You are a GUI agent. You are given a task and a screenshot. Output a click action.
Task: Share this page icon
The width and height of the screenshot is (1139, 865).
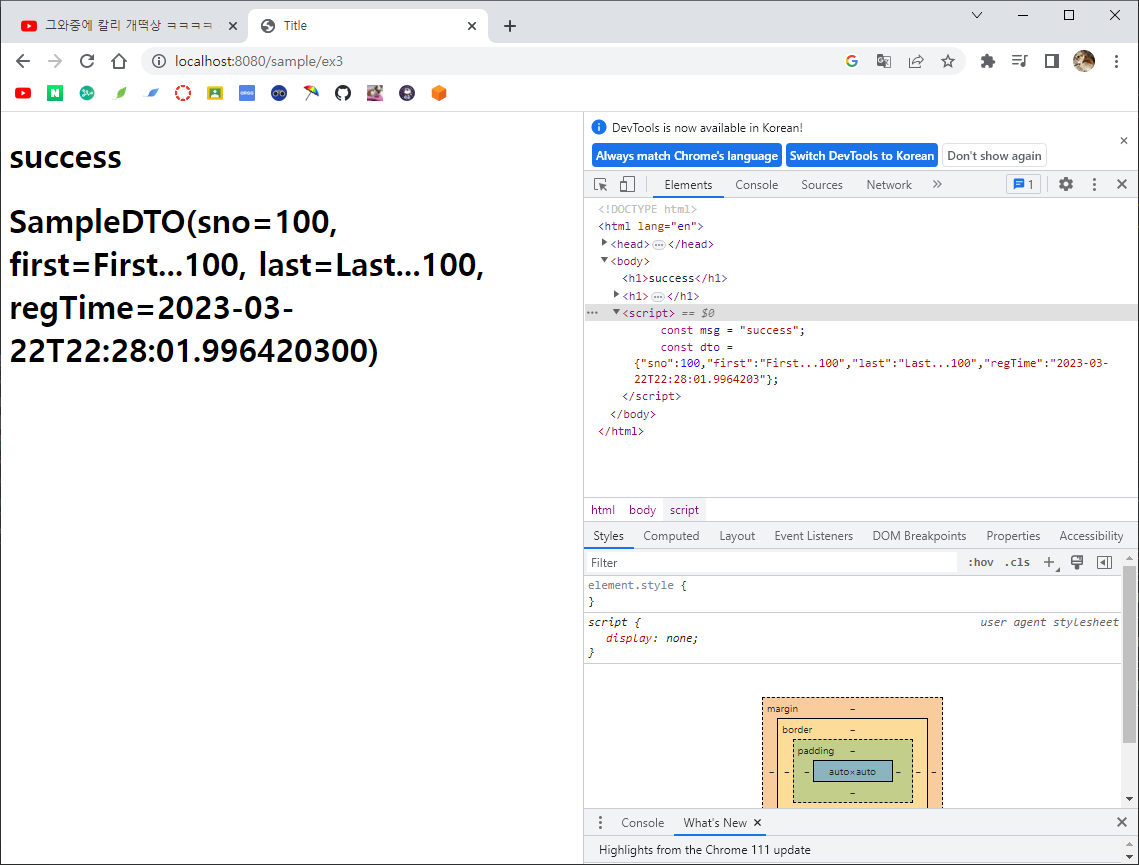pos(916,61)
